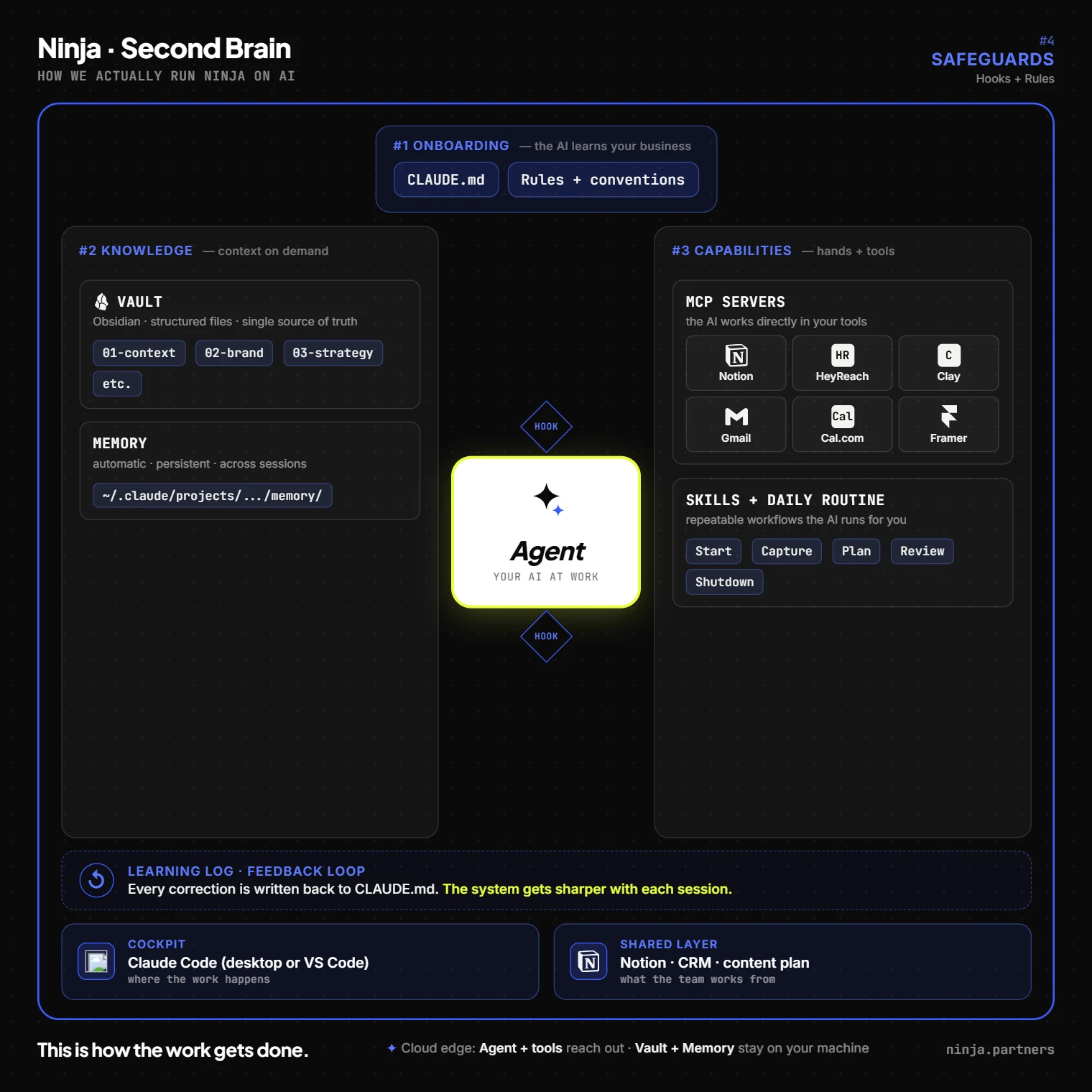This screenshot has width=1092, height=1092.
Task: Click the '#4' label above SAFEGUARDS
Action: coord(1046,41)
